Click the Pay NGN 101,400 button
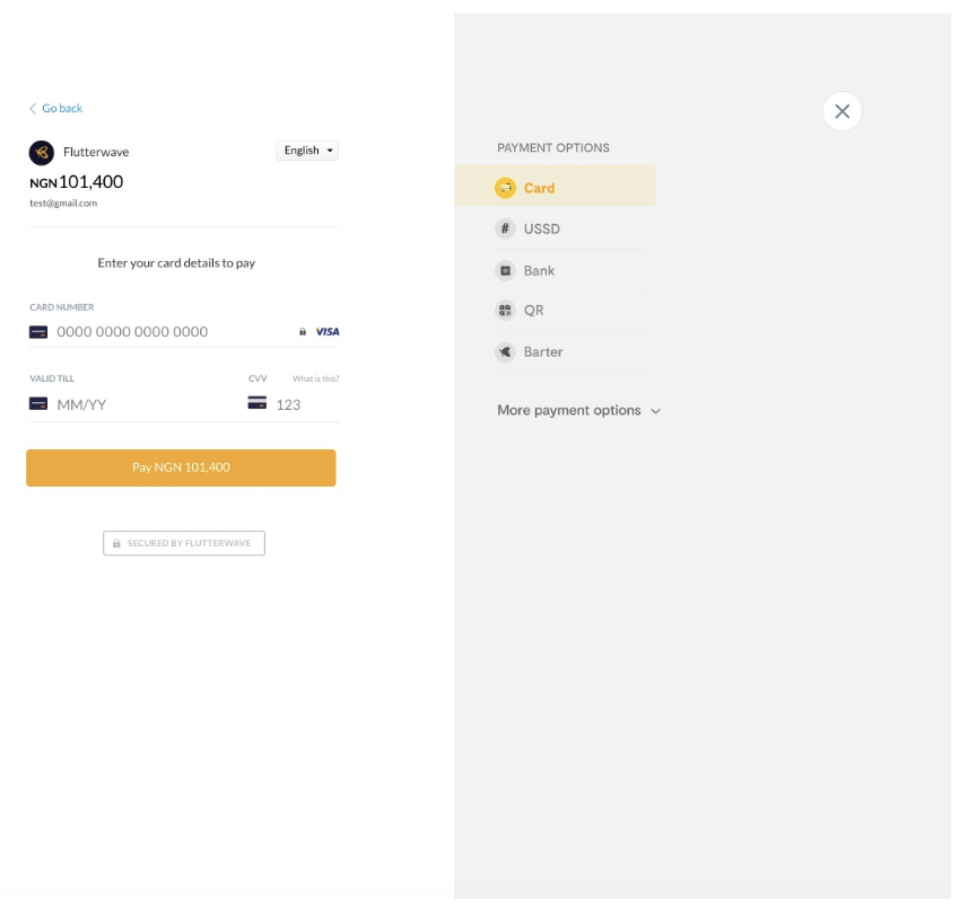 point(181,468)
